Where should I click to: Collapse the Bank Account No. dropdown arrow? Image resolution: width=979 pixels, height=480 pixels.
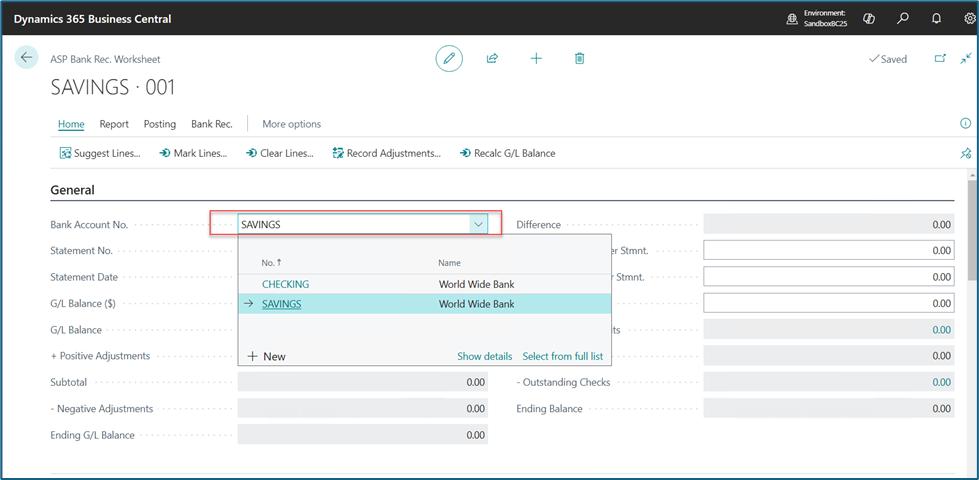pos(479,224)
